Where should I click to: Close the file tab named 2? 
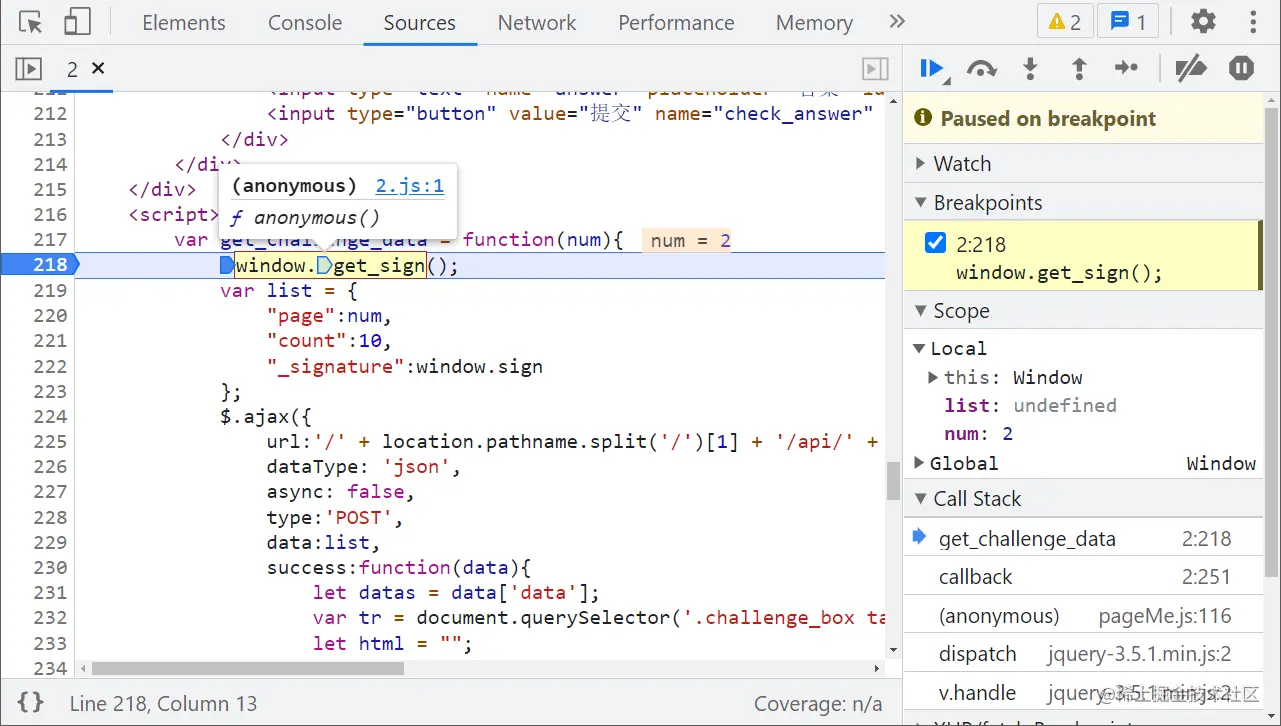(x=98, y=68)
